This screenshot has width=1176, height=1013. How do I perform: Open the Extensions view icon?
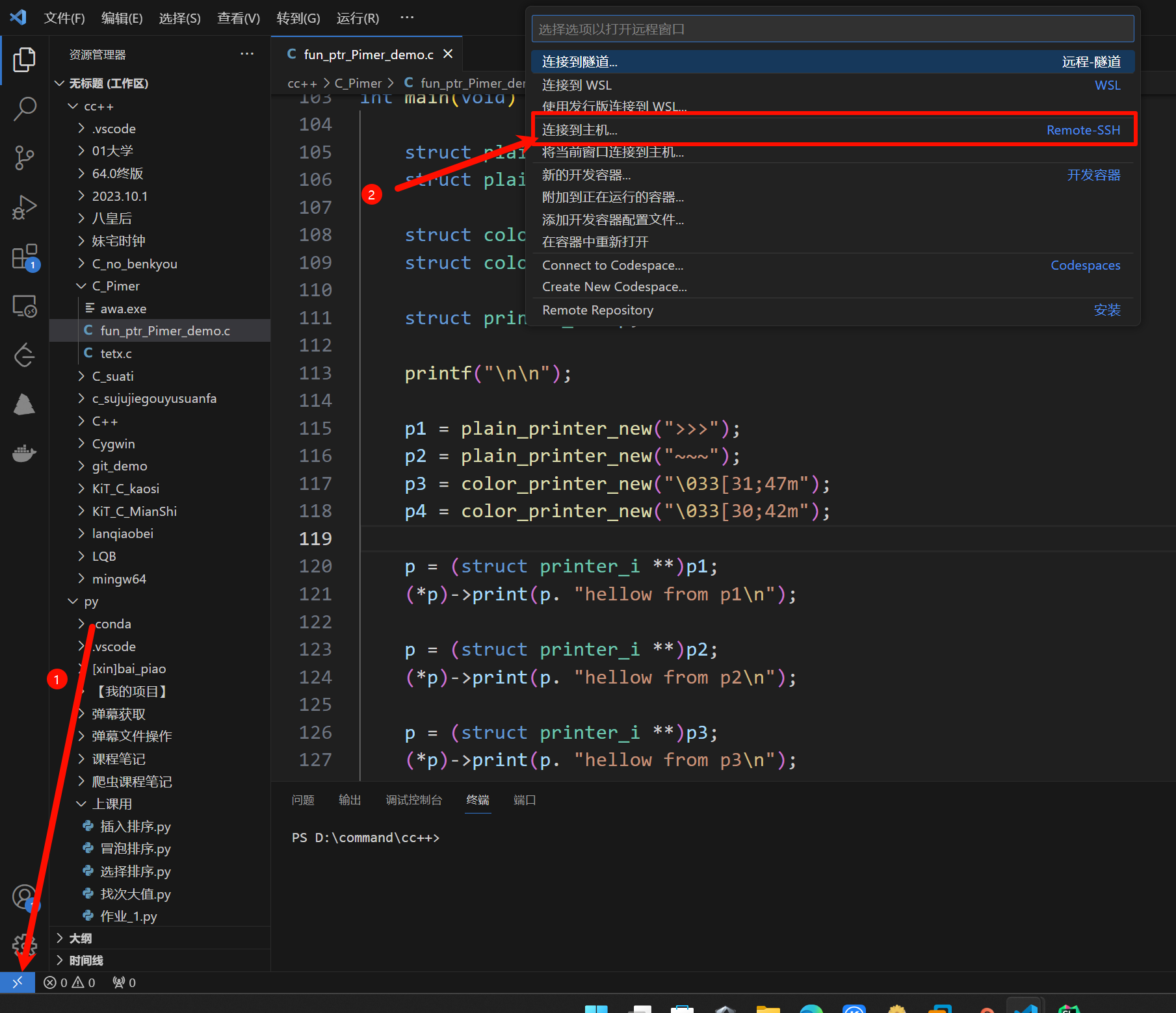tap(24, 257)
